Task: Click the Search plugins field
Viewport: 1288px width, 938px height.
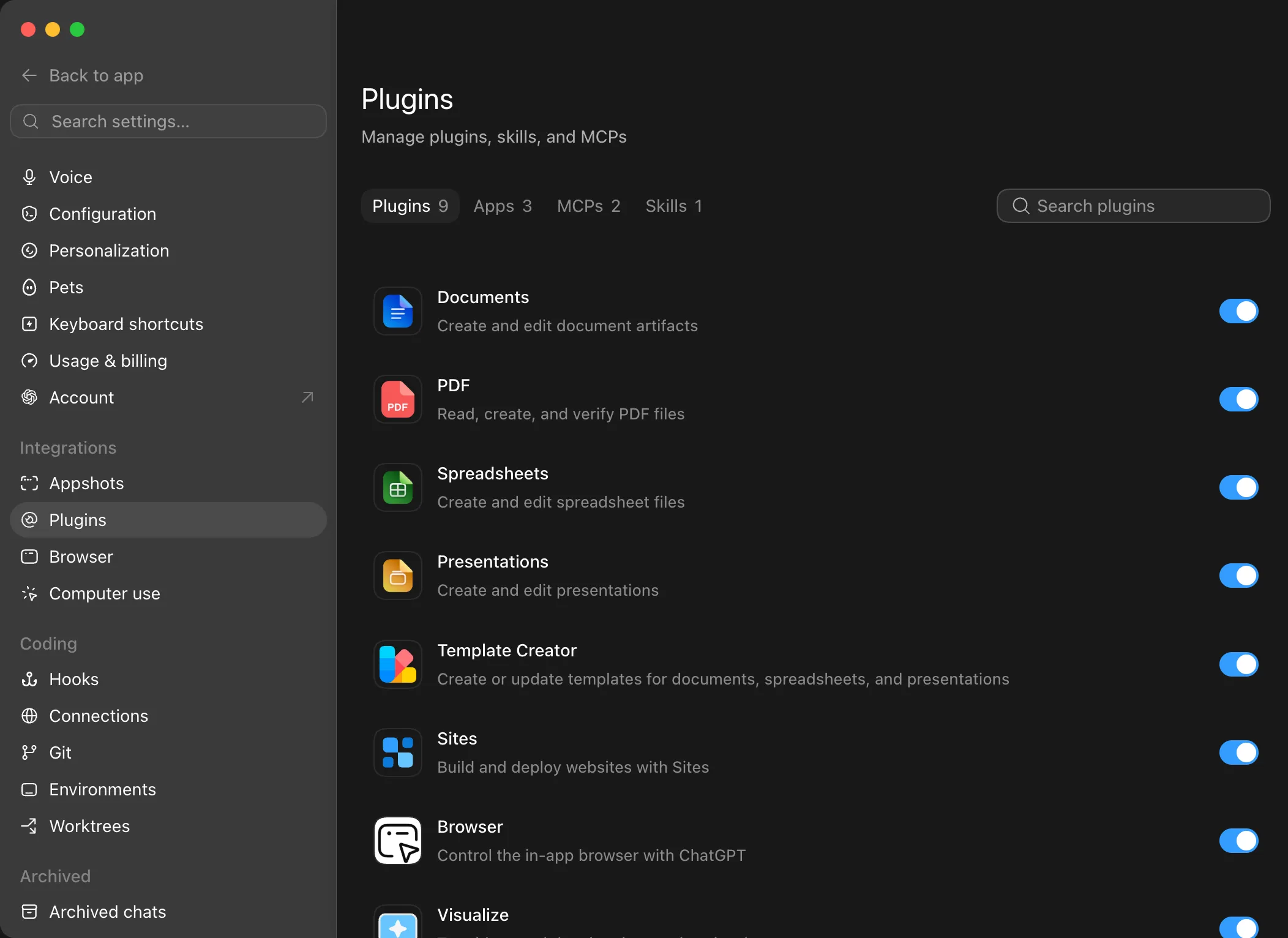Action: coord(1133,206)
